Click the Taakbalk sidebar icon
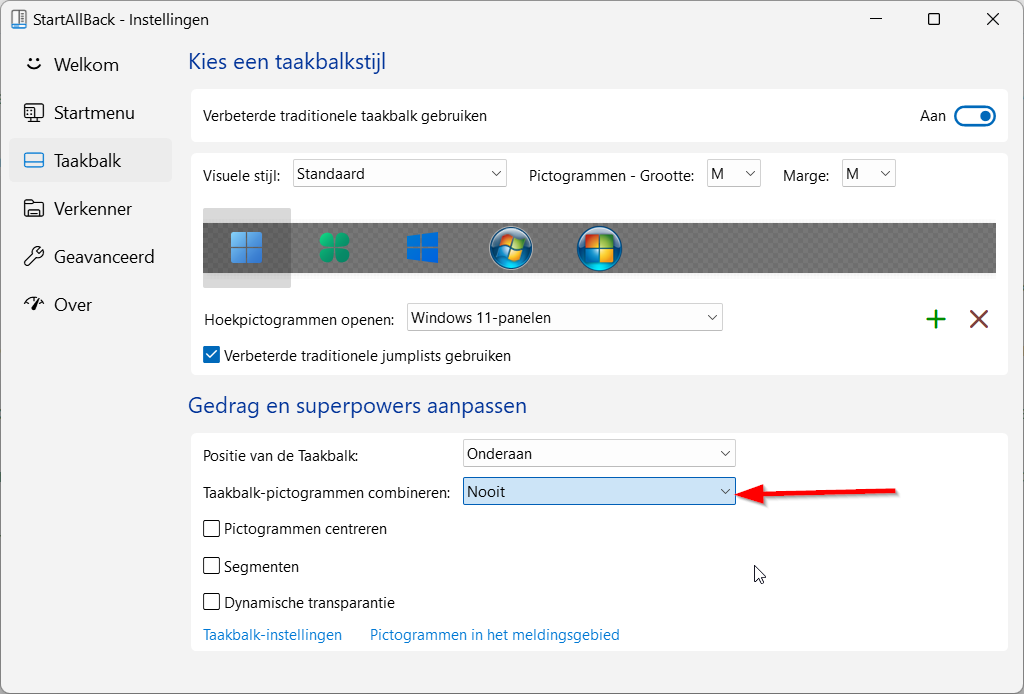Image resolution: width=1024 pixels, height=694 pixels. pyautogui.click(x=33, y=161)
